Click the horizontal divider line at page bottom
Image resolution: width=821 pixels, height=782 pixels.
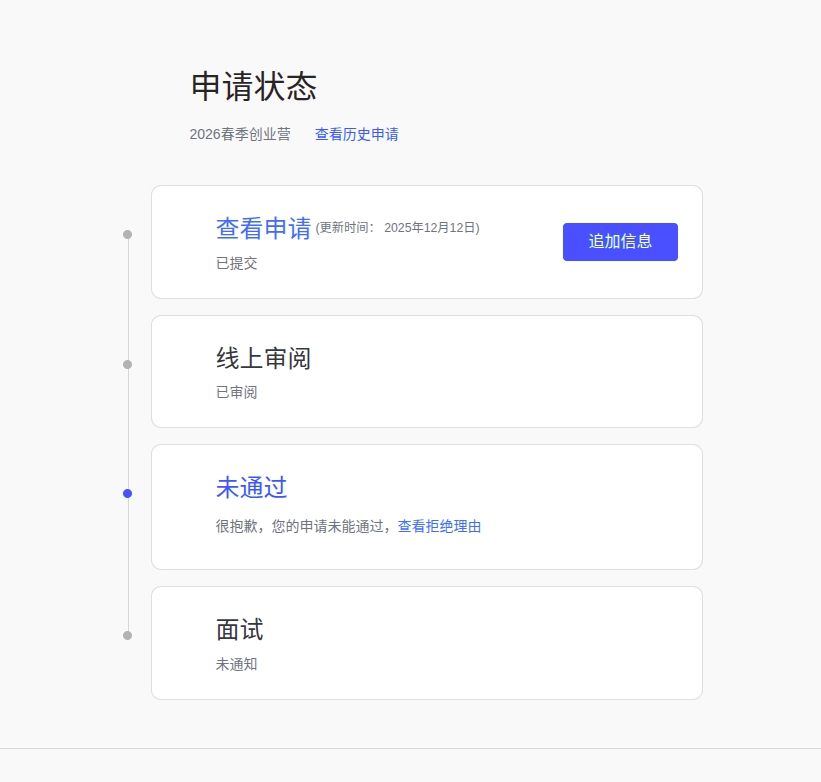coord(410,748)
